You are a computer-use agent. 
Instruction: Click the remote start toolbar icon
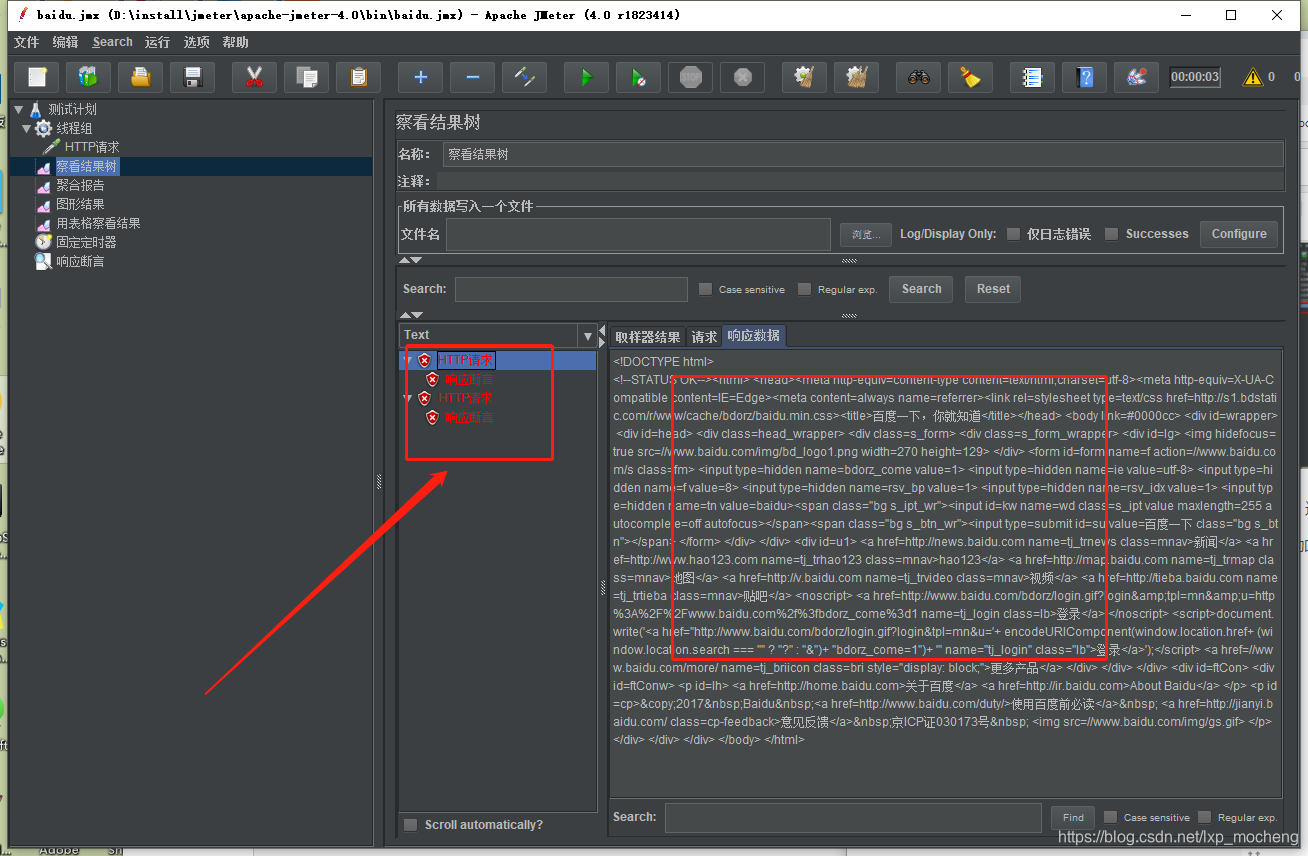(x=1136, y=77)
